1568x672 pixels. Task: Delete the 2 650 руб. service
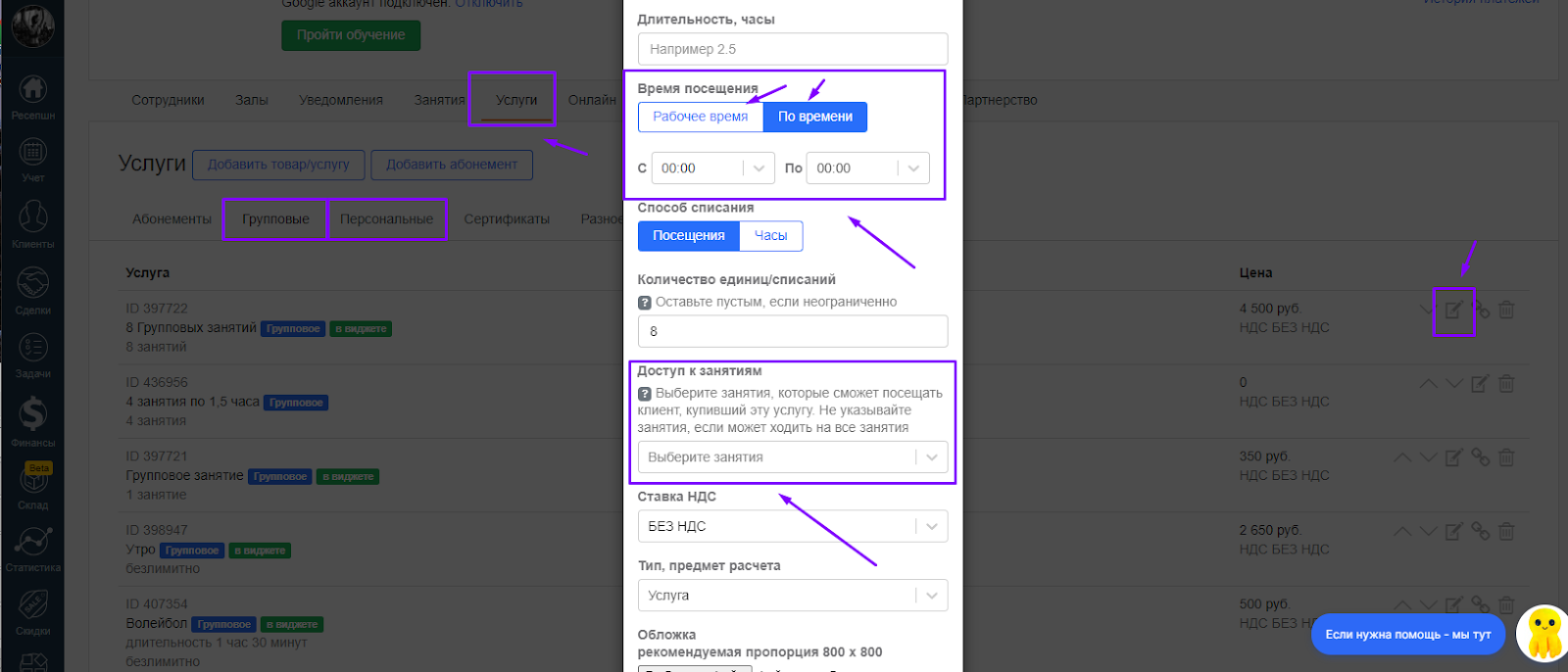[1506, 532]
